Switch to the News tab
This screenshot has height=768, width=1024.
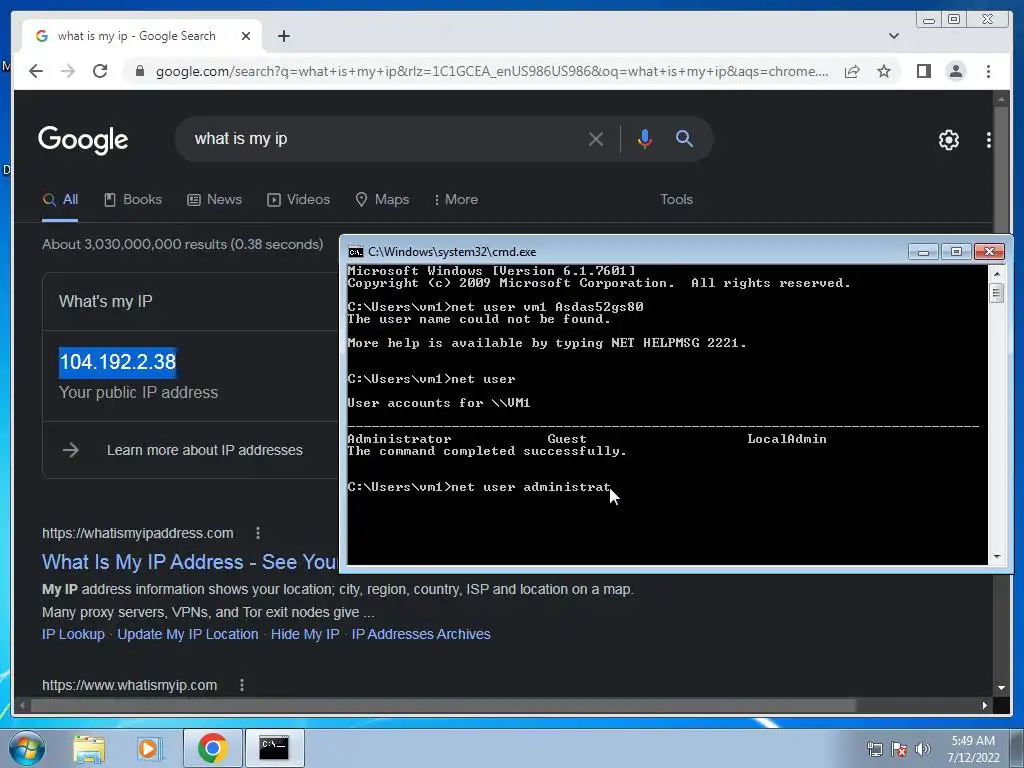pos(214,200)
